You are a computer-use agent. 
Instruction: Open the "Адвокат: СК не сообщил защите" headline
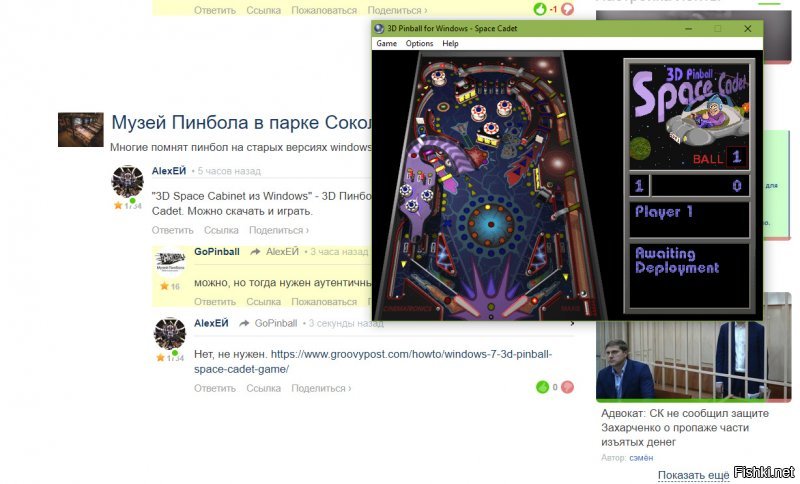pyautogui.click(x=685, y=427)
